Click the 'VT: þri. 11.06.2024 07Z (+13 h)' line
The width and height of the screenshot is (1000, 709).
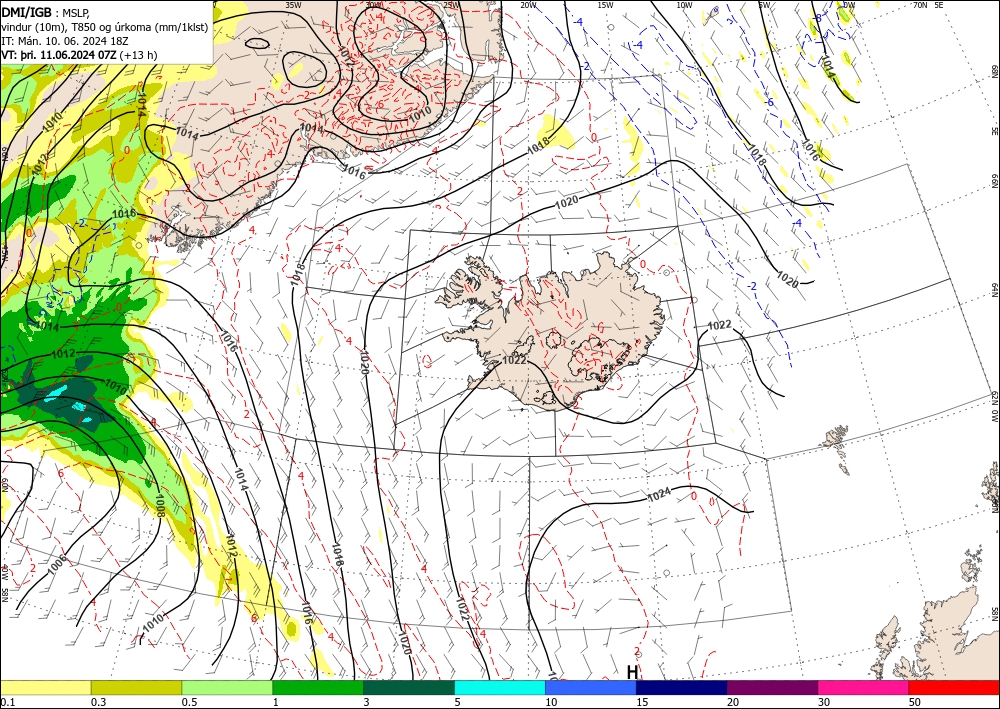(79, 55)
